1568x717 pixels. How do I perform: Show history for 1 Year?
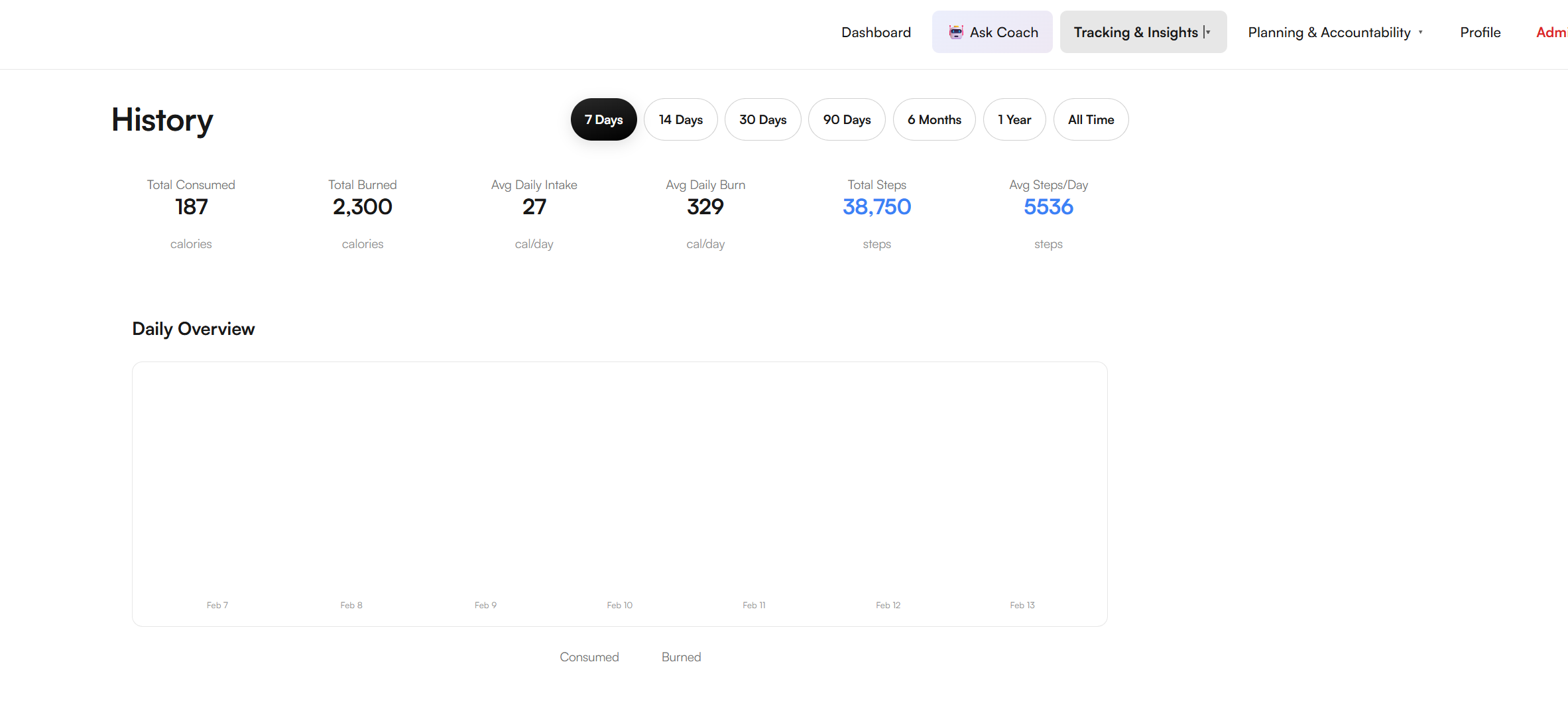(1014, 119)
